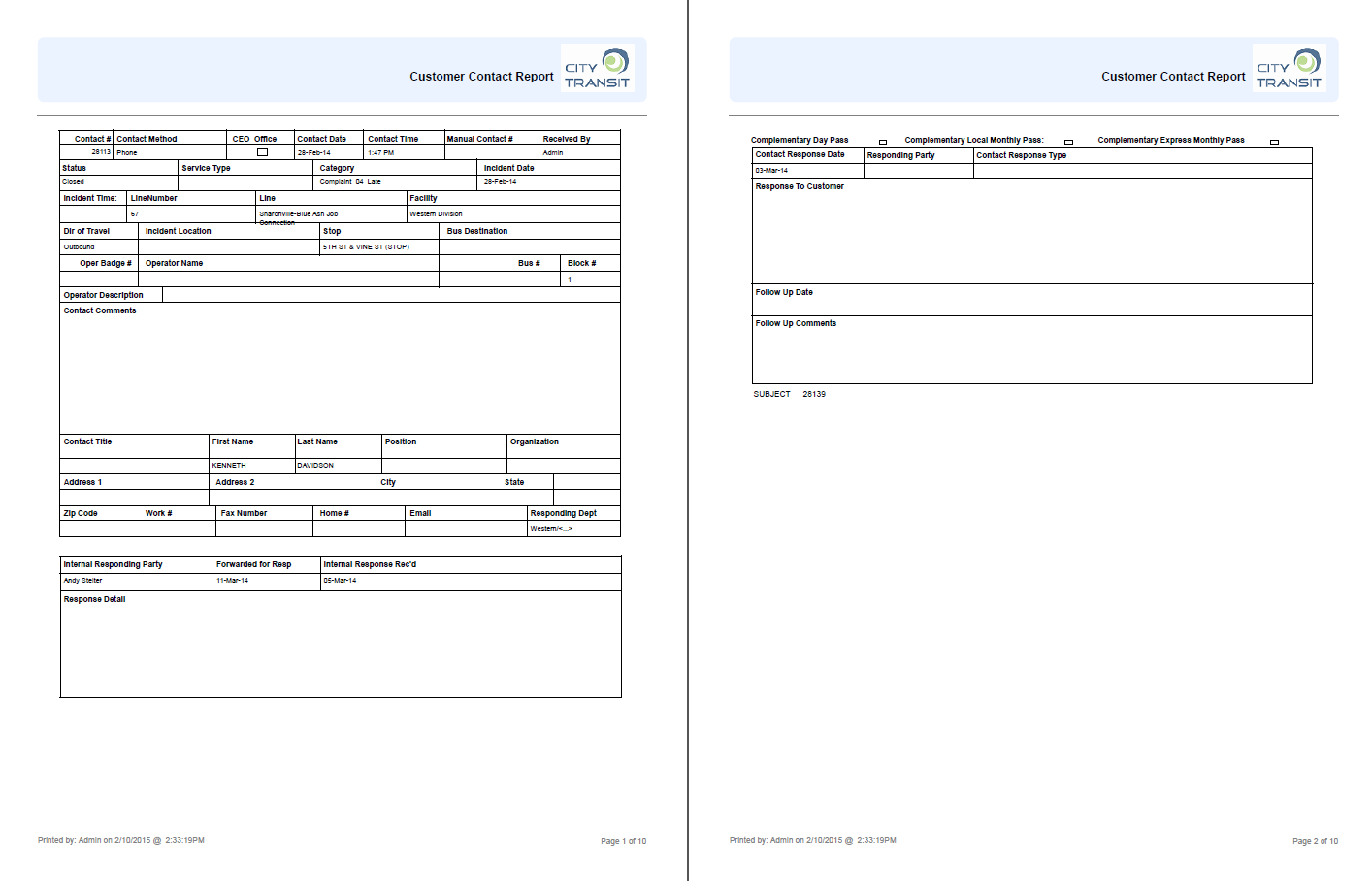Select the Contact Comments text area

(340, 369)
